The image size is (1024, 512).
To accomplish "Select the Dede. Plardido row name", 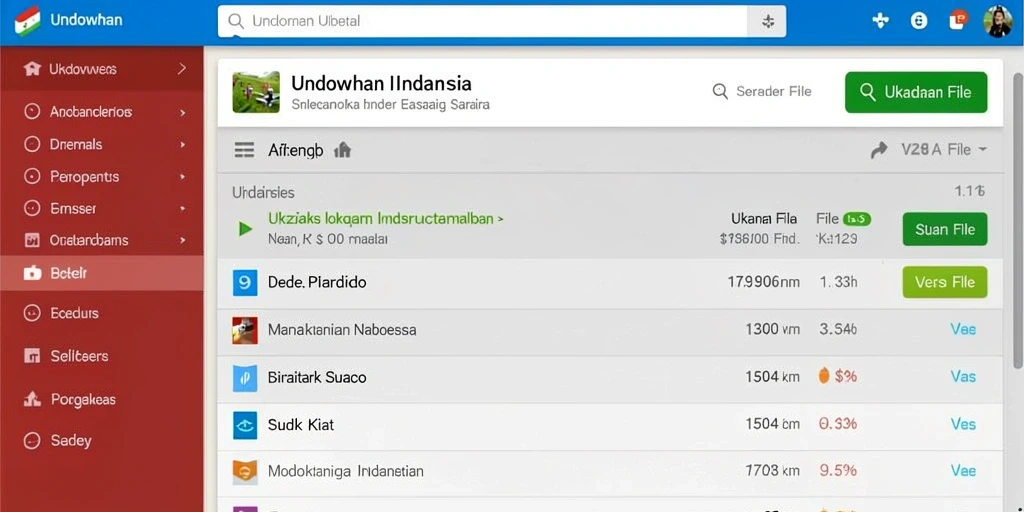I will (317, 283).
